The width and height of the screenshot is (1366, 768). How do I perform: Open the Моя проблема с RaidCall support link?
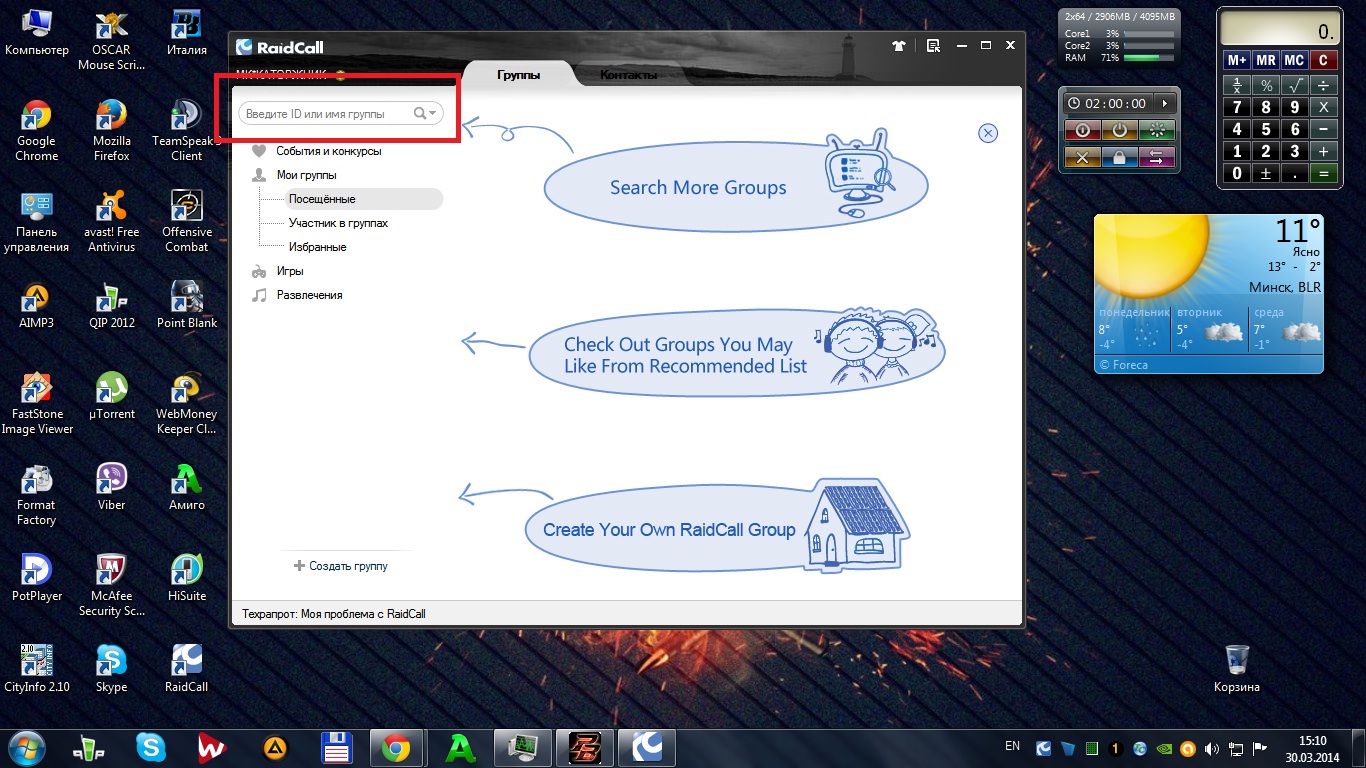[x=363, y=614]
